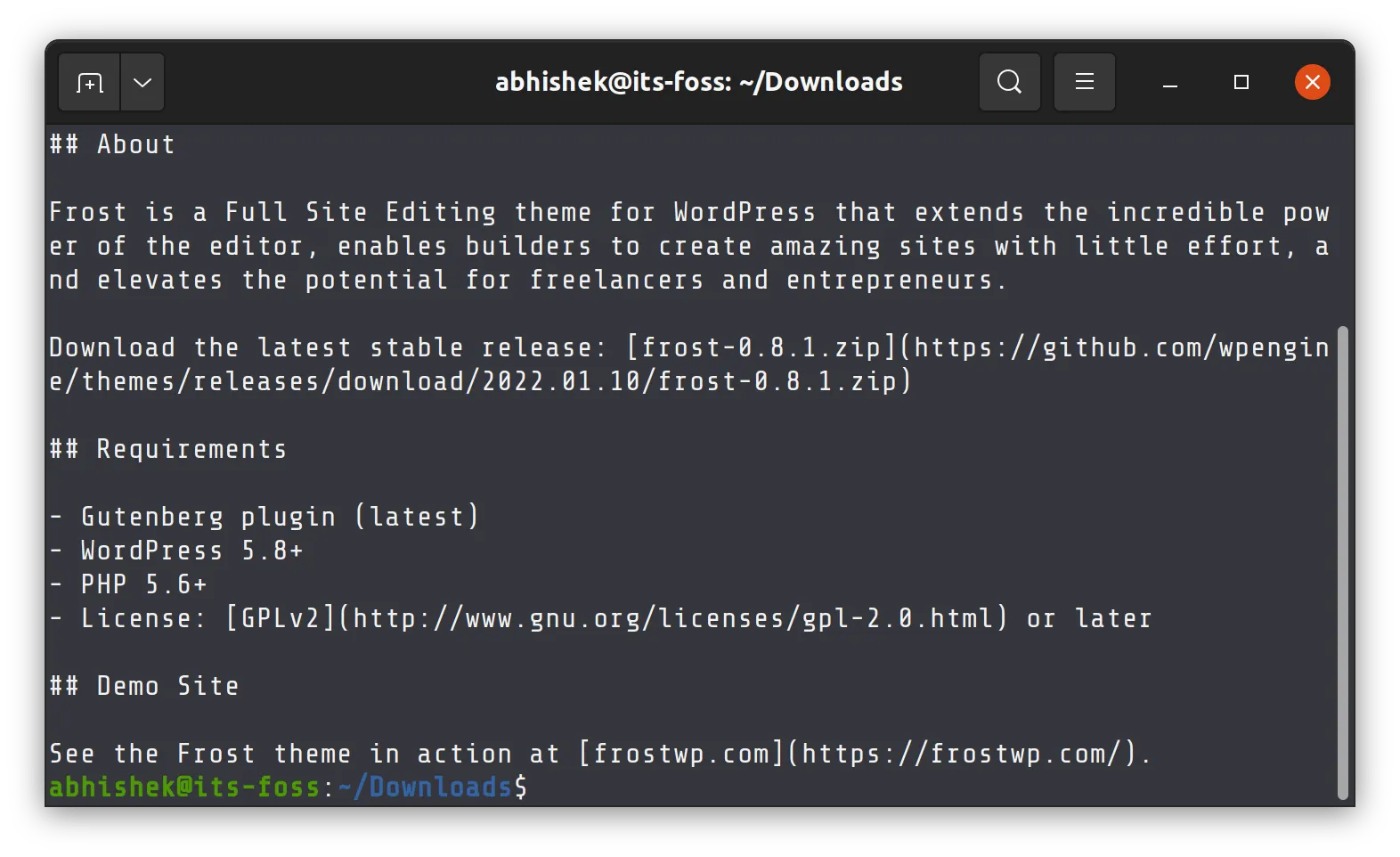Open a new terminal tab
Screen dimensions: 1400x857
pos(88,82)
